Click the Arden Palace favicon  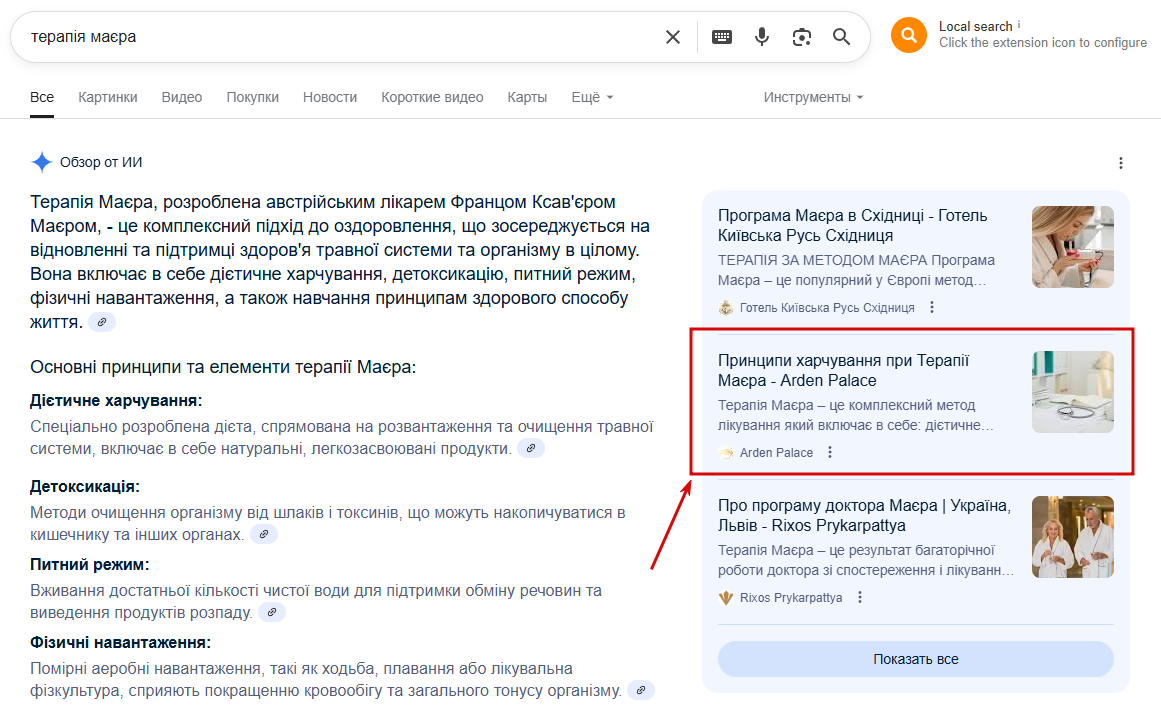(726, 453)
